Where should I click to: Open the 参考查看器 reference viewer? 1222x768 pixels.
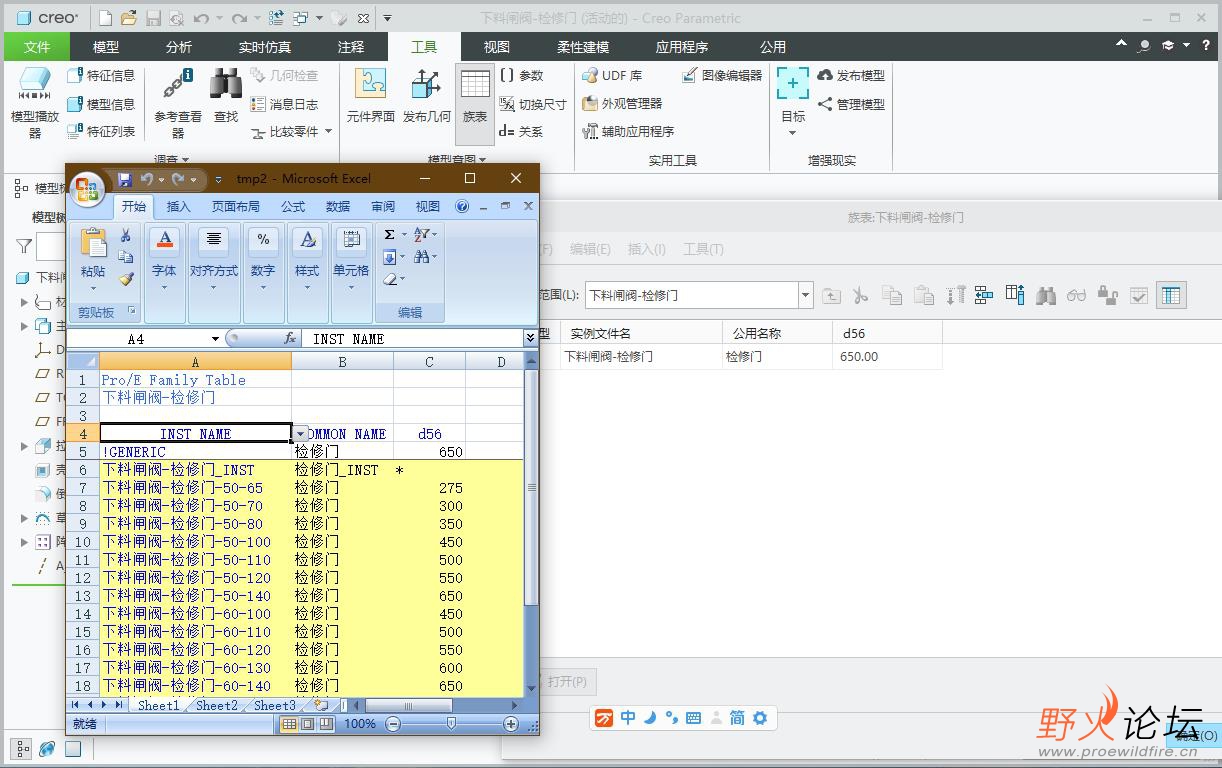point(178,102)
